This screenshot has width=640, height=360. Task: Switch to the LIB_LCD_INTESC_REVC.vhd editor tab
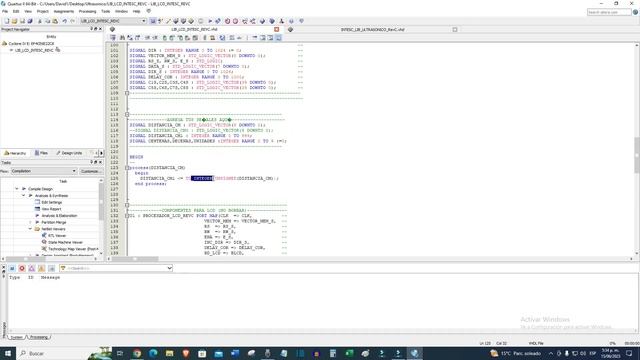[x=194, y=29]
